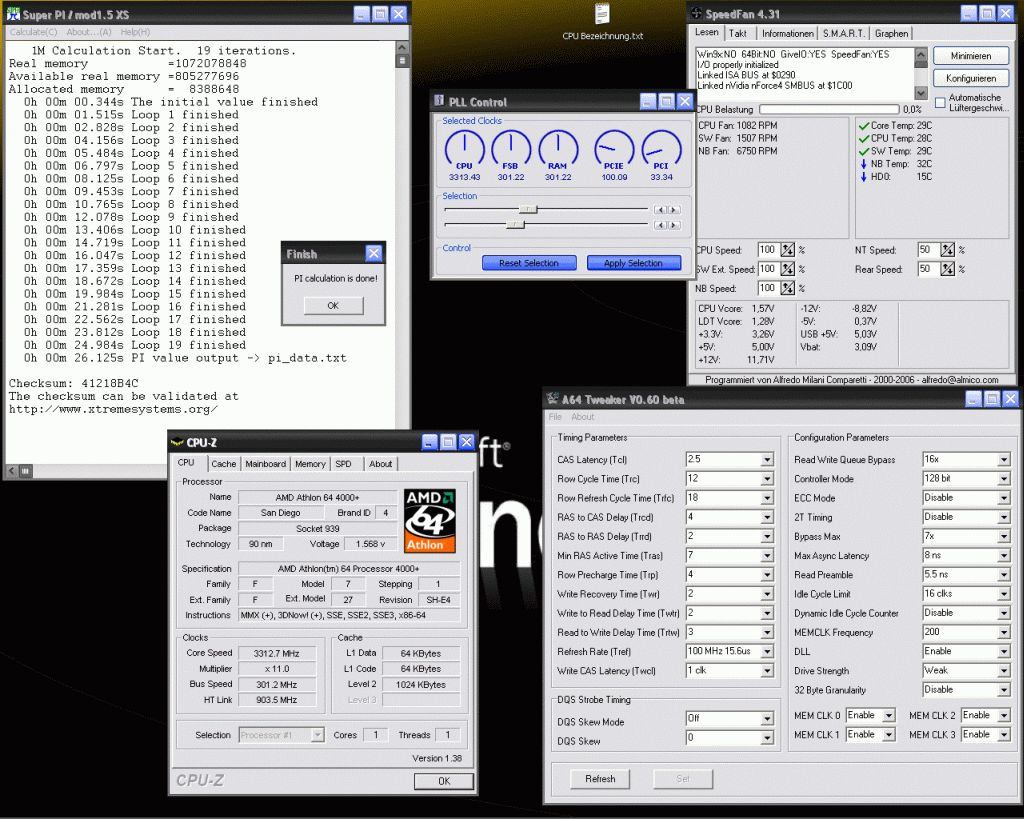Open the 2T Timing dropdown
This screenshot has width=1024, height=819.
click(x=1004, y=517)
